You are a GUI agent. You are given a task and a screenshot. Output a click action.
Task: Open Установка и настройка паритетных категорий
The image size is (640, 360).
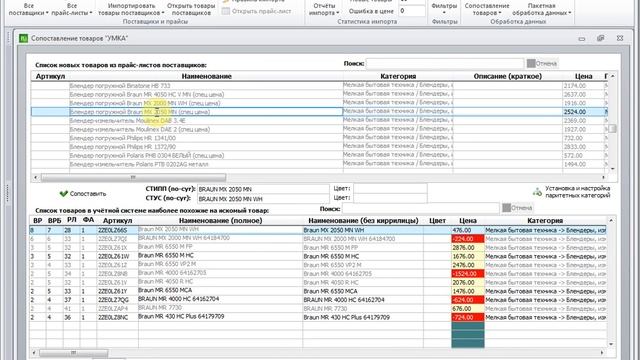[572, 192]
